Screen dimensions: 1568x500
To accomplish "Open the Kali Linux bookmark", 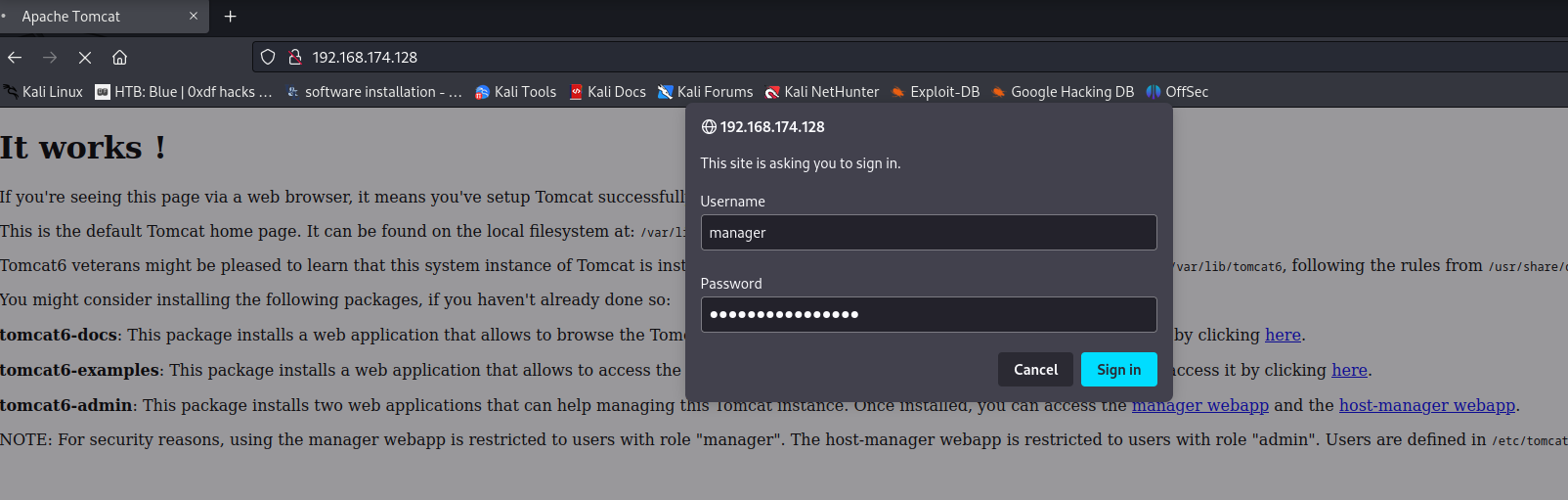I will (43, 92).
